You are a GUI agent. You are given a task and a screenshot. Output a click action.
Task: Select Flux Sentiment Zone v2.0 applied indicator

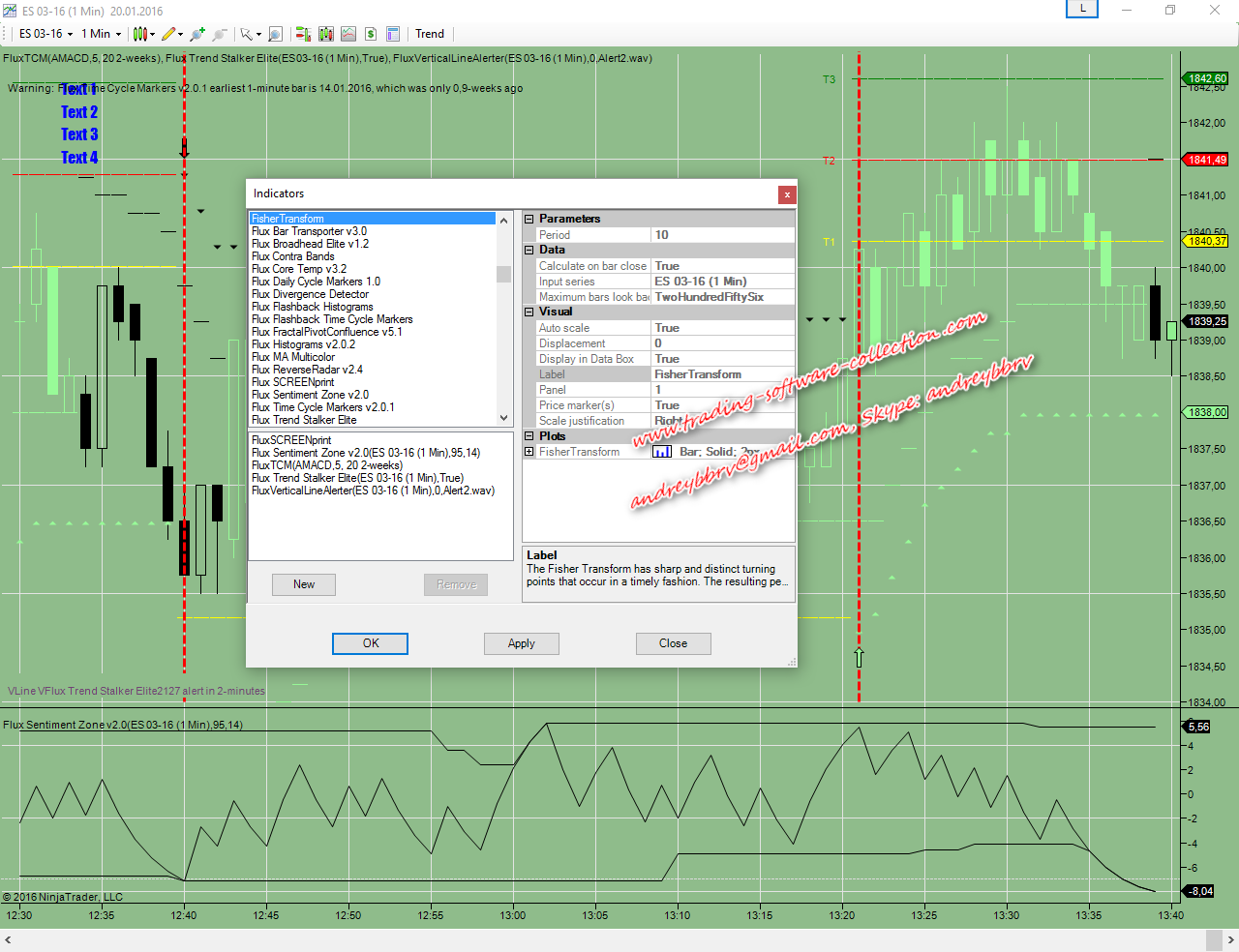click(365, 453)
